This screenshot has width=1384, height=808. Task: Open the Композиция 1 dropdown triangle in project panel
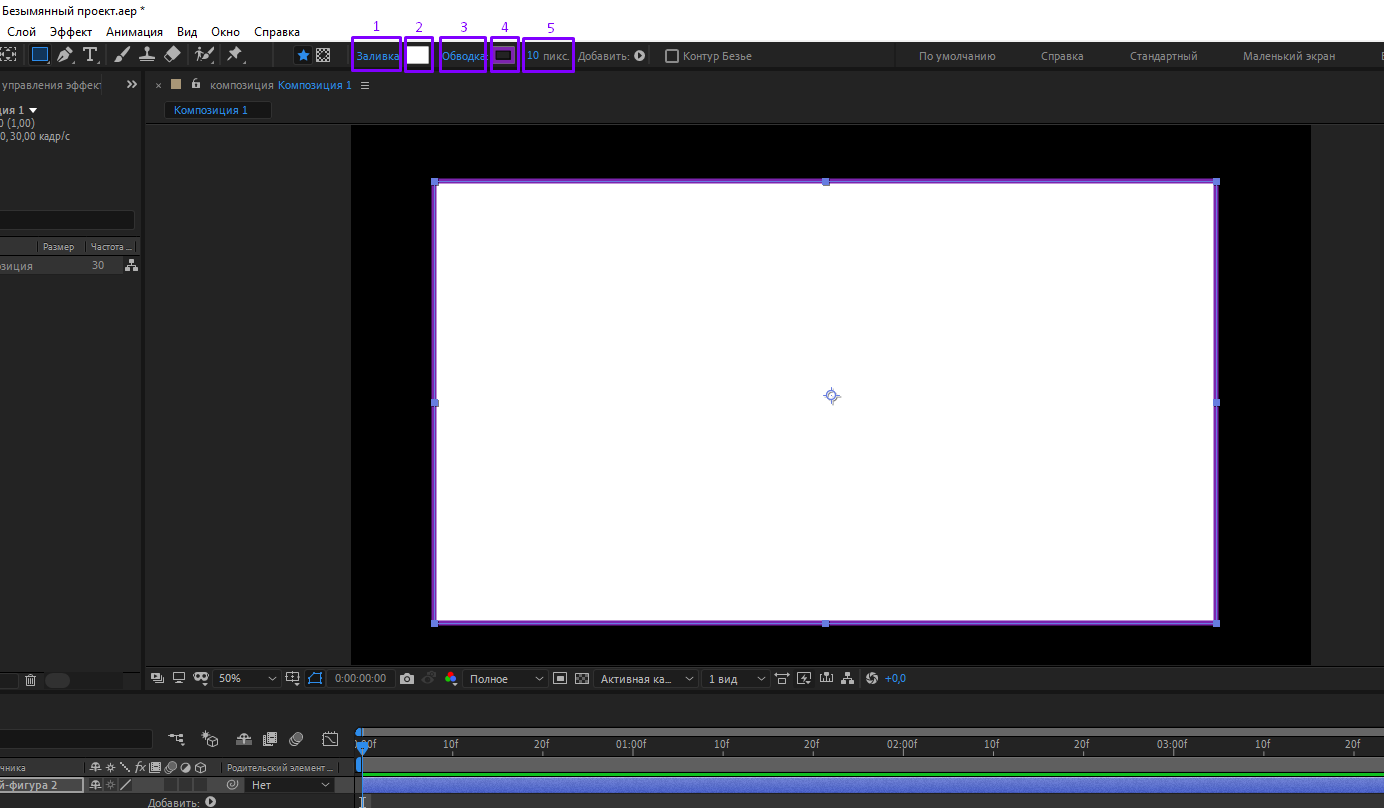click(33, 110)
